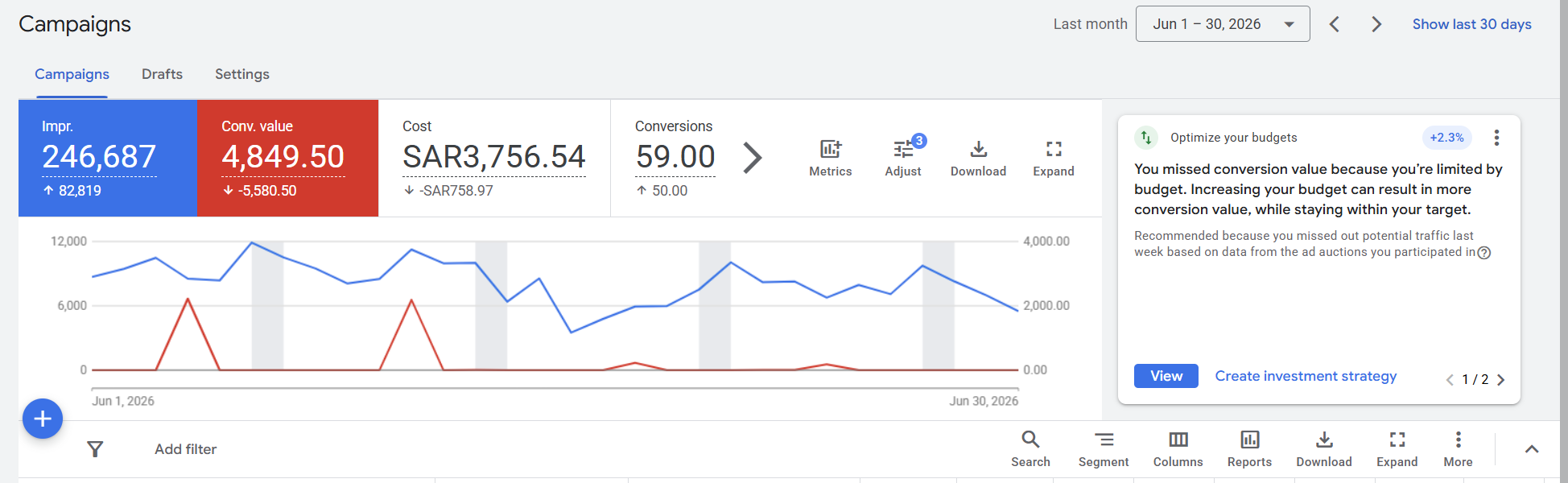Show previous recommendation card

[x=1450, y=380]
